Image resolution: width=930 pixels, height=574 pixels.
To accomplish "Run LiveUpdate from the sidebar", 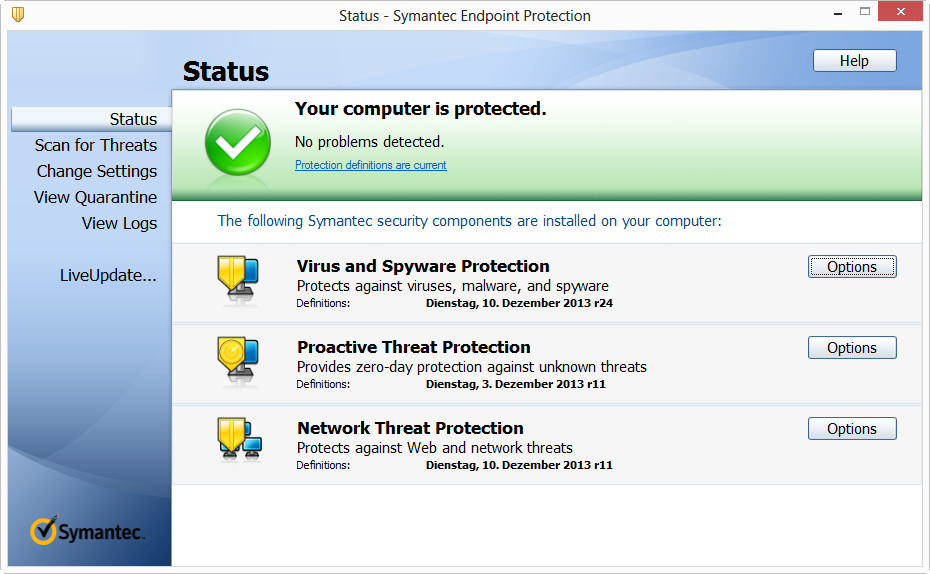I will point(108,275).
